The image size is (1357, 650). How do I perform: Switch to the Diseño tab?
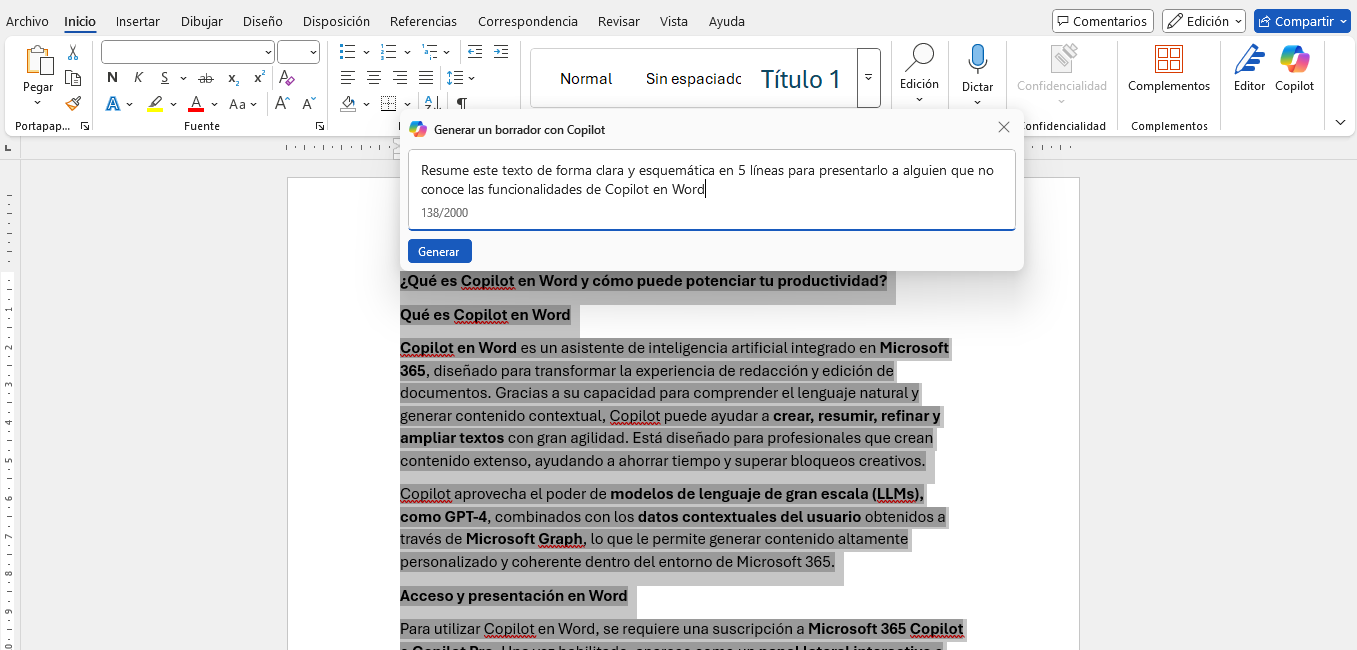(x=263, y=21)
